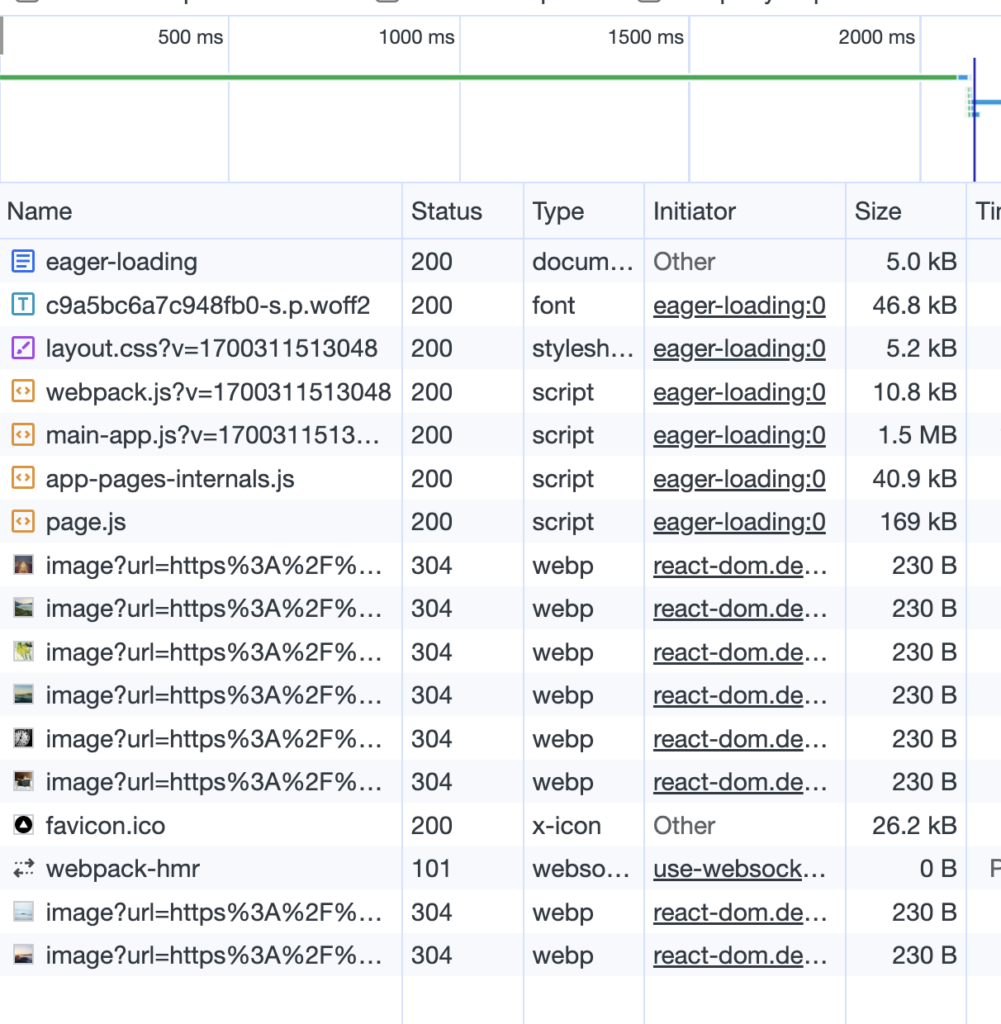
Task: Select the app-pages-internals.js request
Action: click(x=170, y=479)
